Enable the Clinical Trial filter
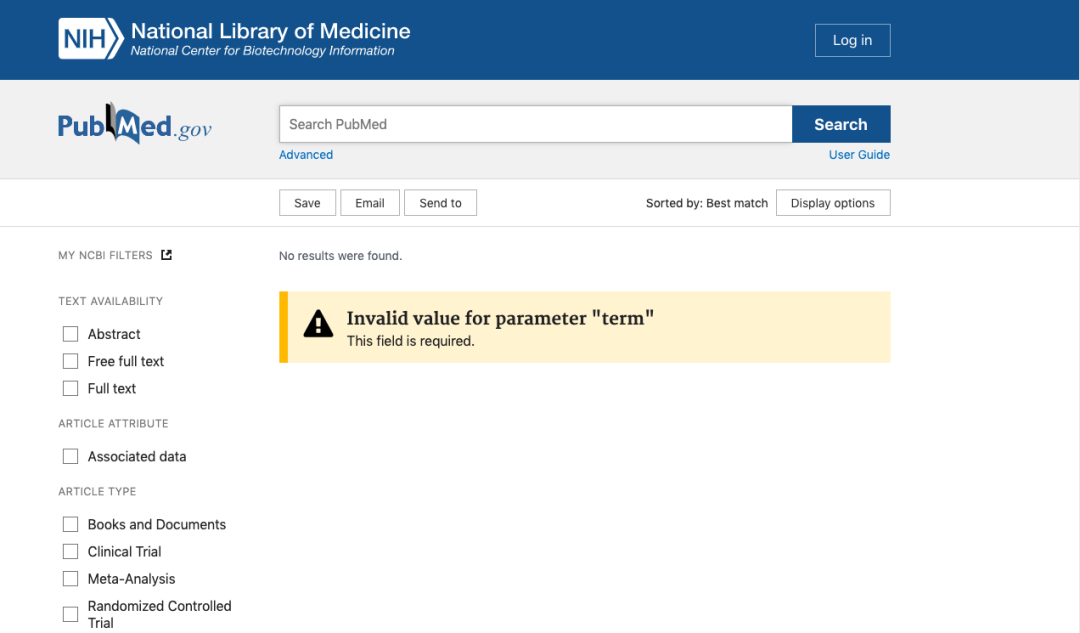Screen dimensions: 1080x633 [71, 551]
